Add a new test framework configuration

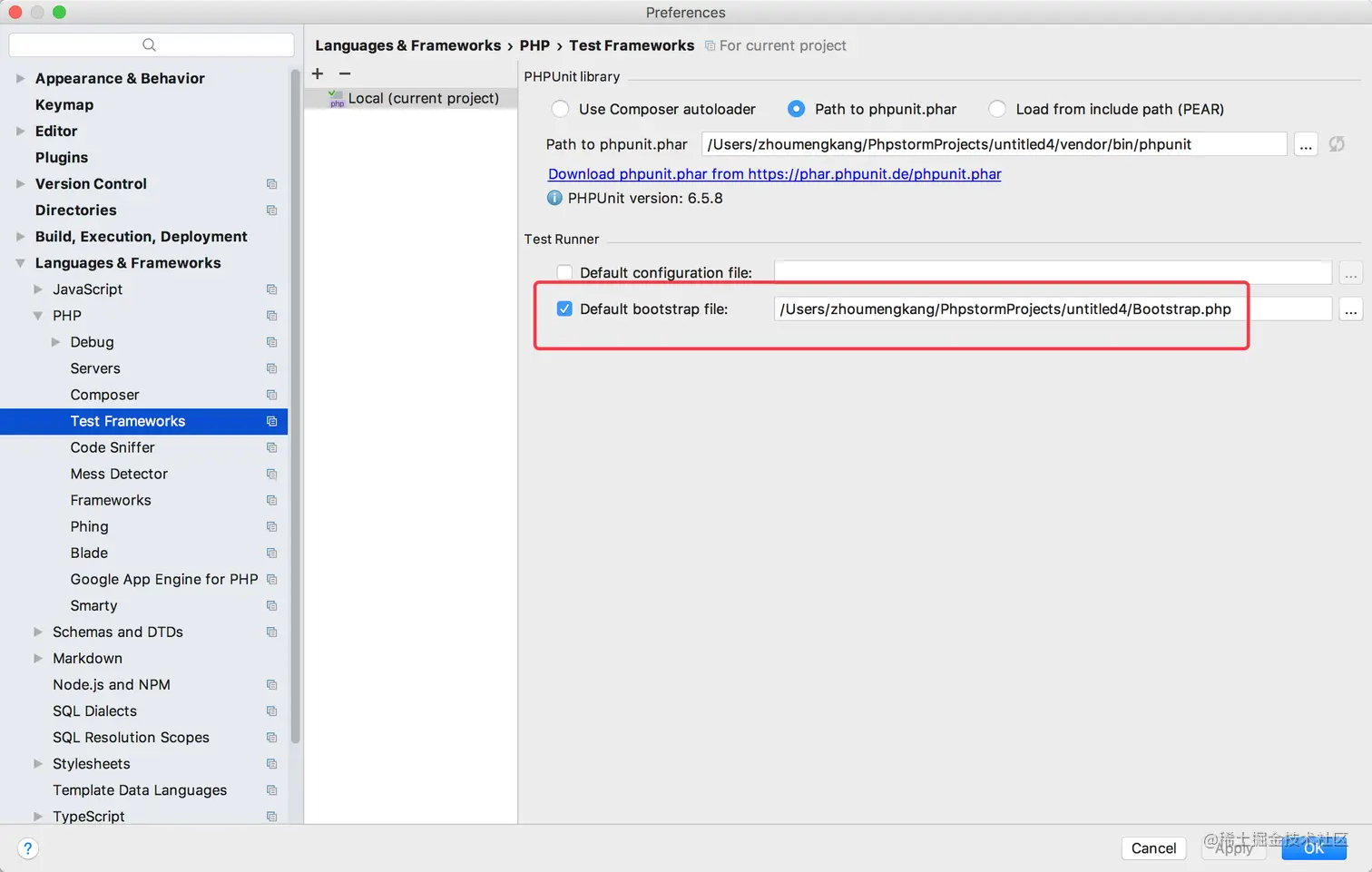318,73
